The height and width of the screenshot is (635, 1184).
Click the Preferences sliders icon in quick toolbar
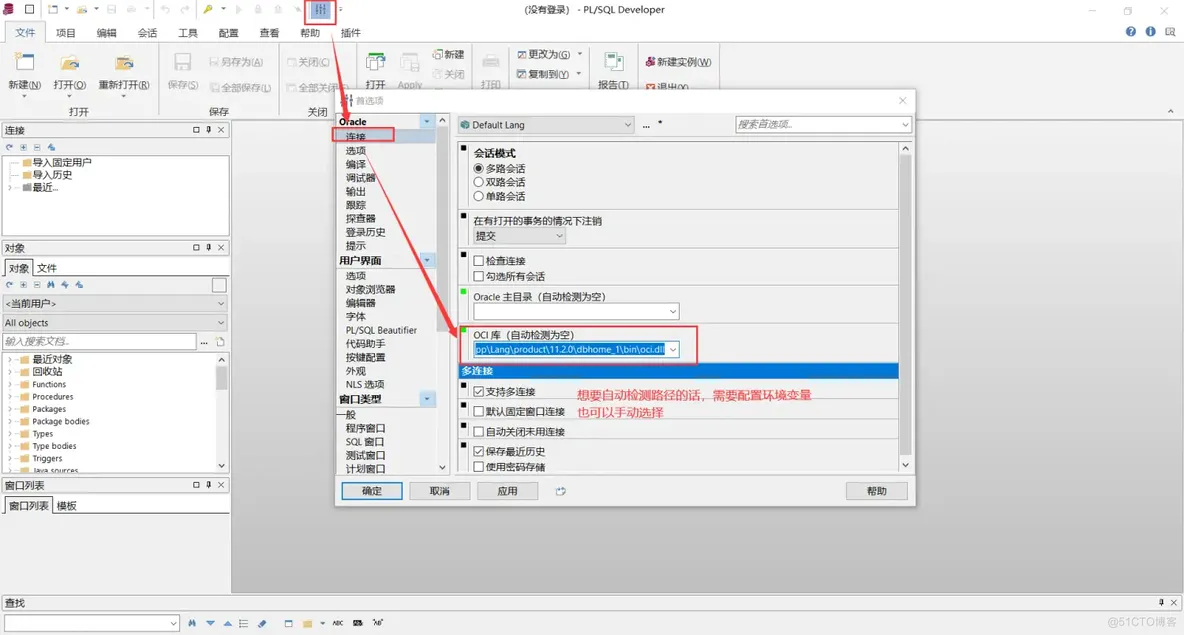click(321, 10)
